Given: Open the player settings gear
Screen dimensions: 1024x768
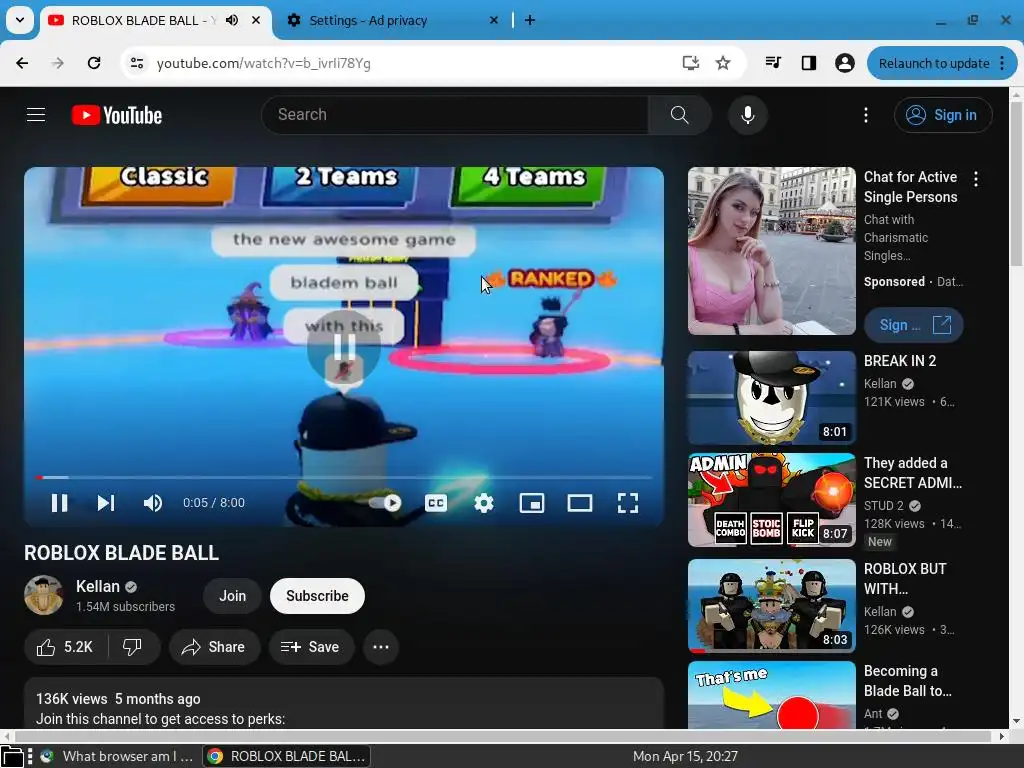Looking at the screenshot, I should pyautogui.click(x=484, y=503).
